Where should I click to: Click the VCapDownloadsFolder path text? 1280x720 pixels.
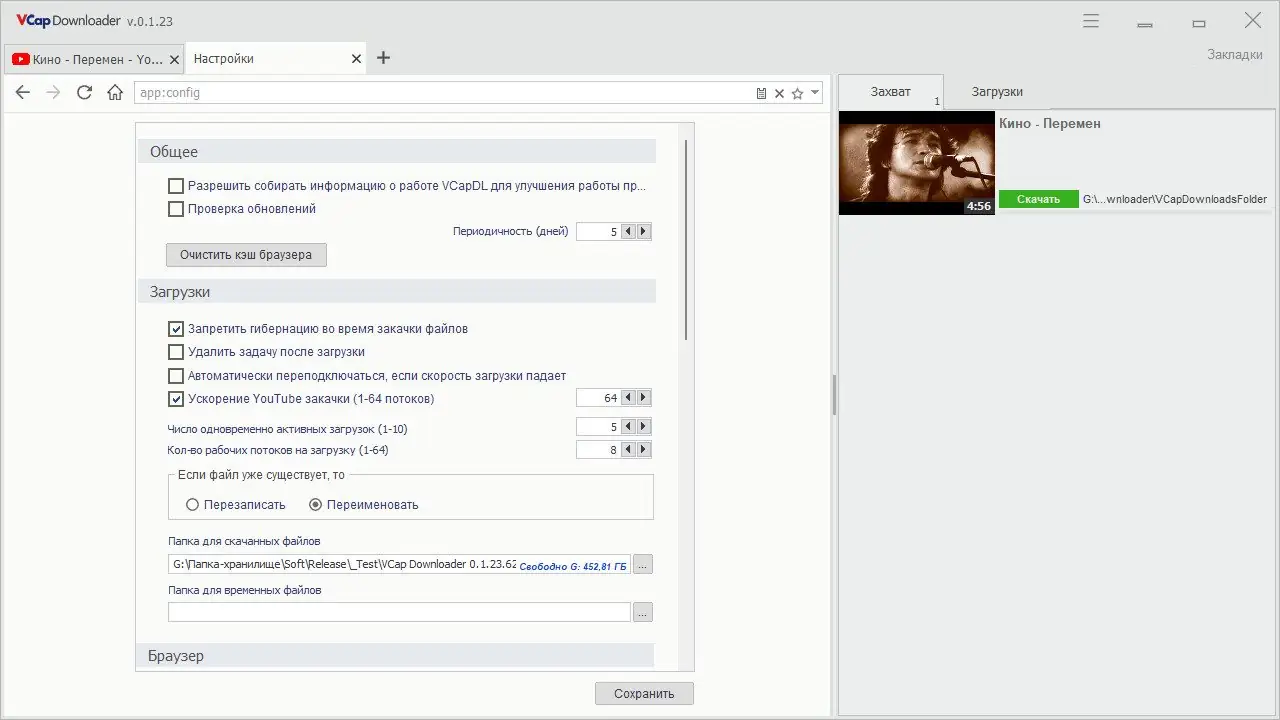pos(1175,199)
